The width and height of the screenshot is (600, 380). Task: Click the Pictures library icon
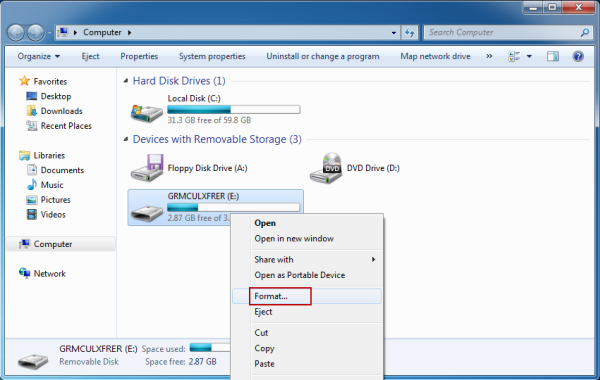click(x=32, y=200)
